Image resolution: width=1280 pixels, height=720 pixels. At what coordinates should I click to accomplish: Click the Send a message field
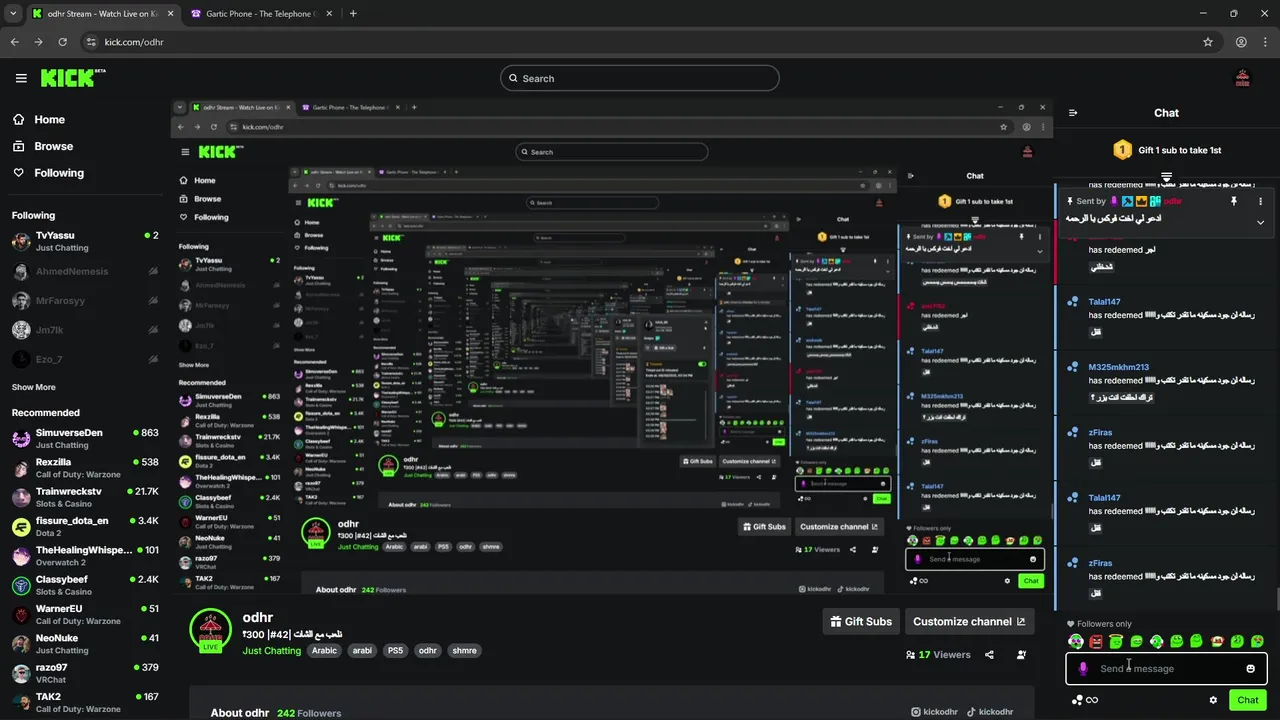[x=1166, y=669]
